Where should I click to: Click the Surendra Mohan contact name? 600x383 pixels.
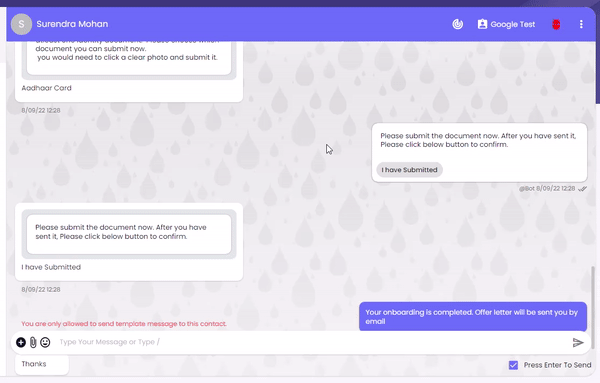[x=72, y=24]
